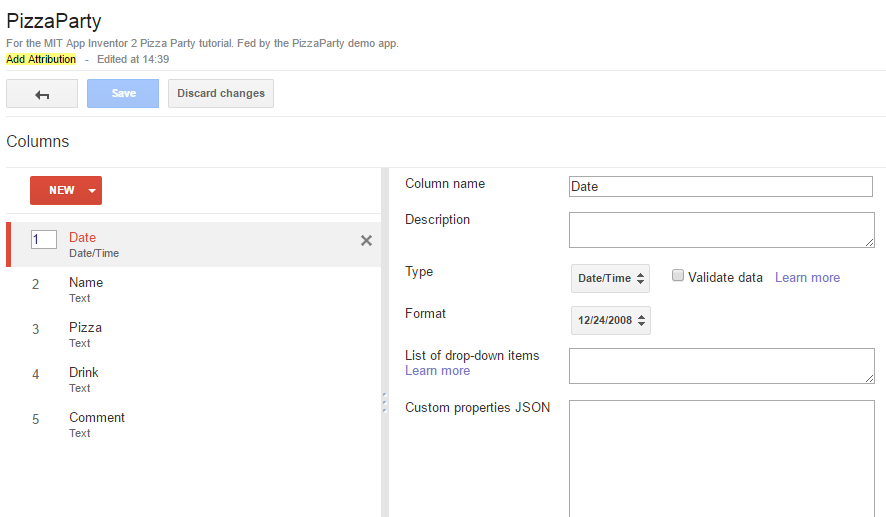Select the Drink column row
Screen dimensions: 886x517
tap(194, 380)
